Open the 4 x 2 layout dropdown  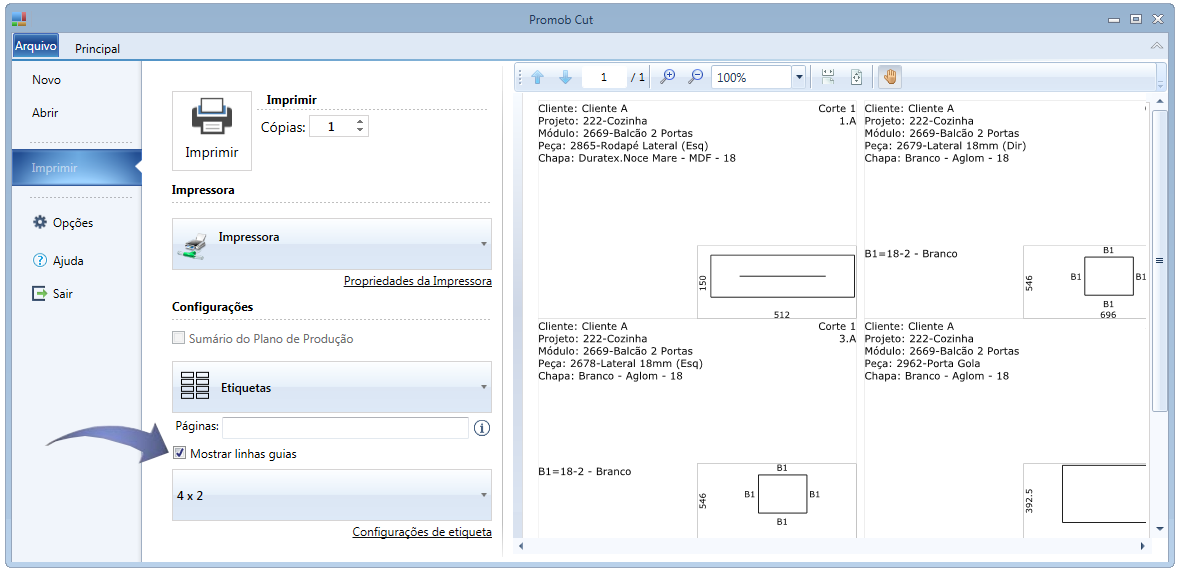(x=332, y=495)
